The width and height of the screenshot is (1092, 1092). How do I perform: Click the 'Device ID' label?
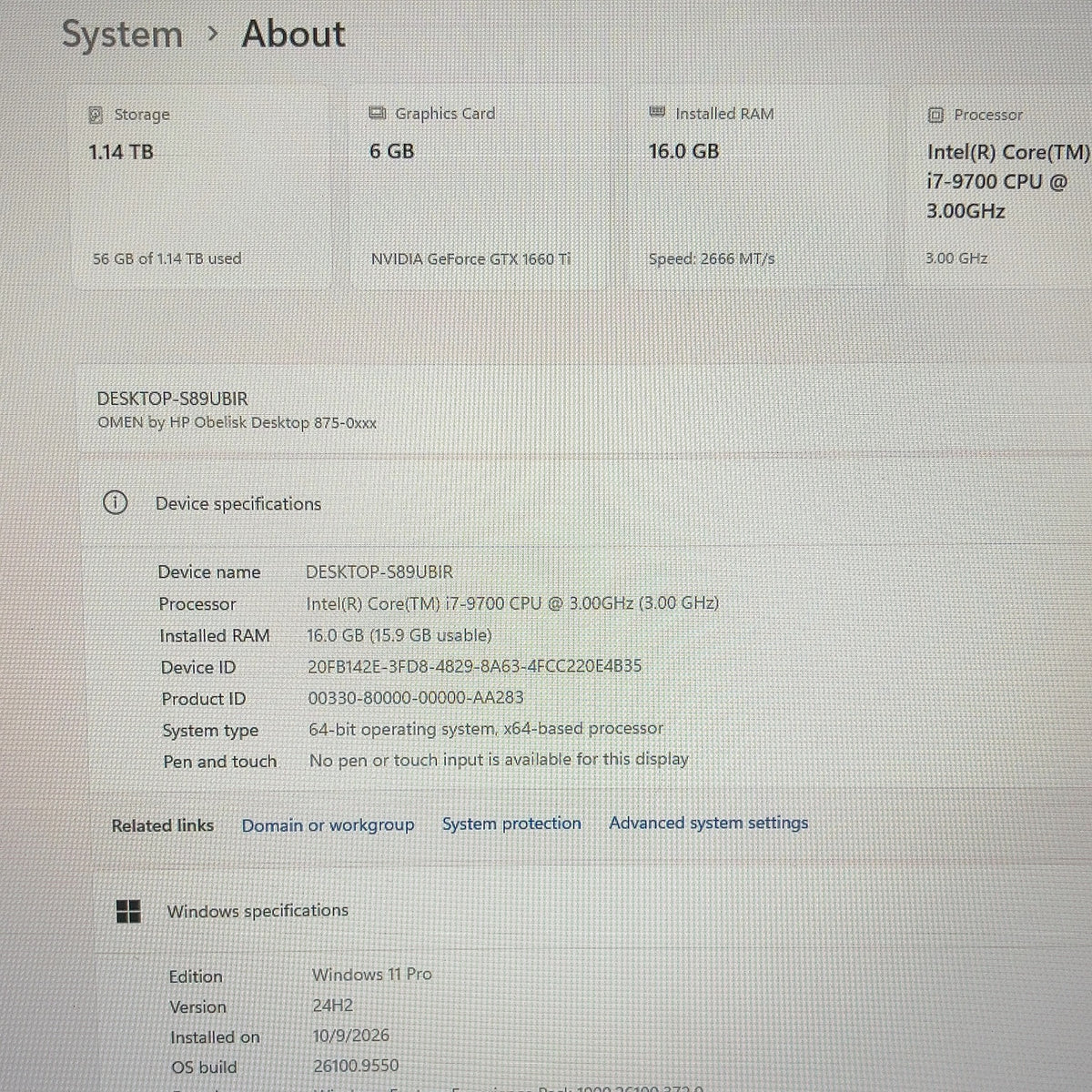tap(198, 668)
